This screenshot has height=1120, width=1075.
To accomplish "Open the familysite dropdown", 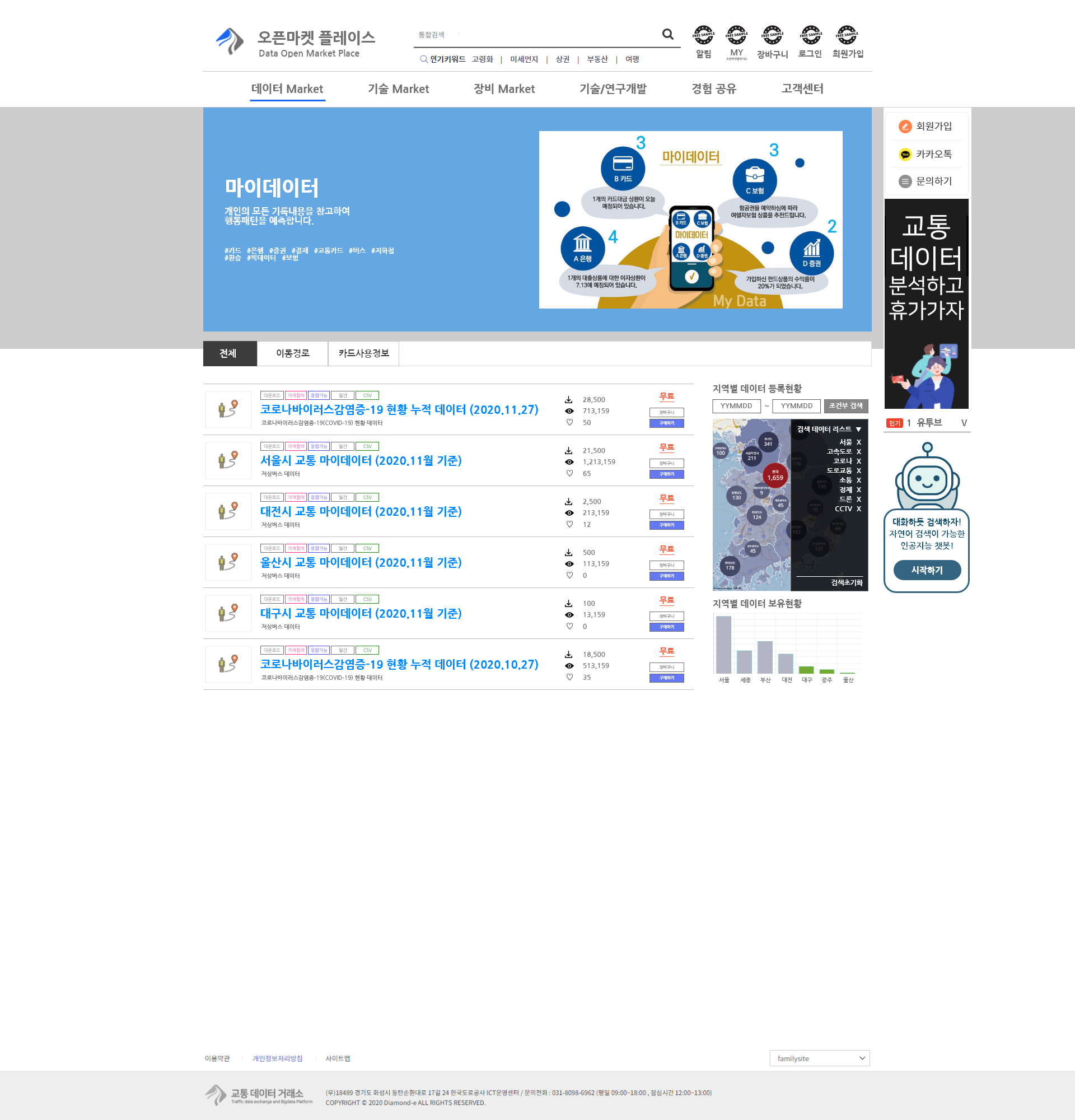I will (x=819, y=1058).
